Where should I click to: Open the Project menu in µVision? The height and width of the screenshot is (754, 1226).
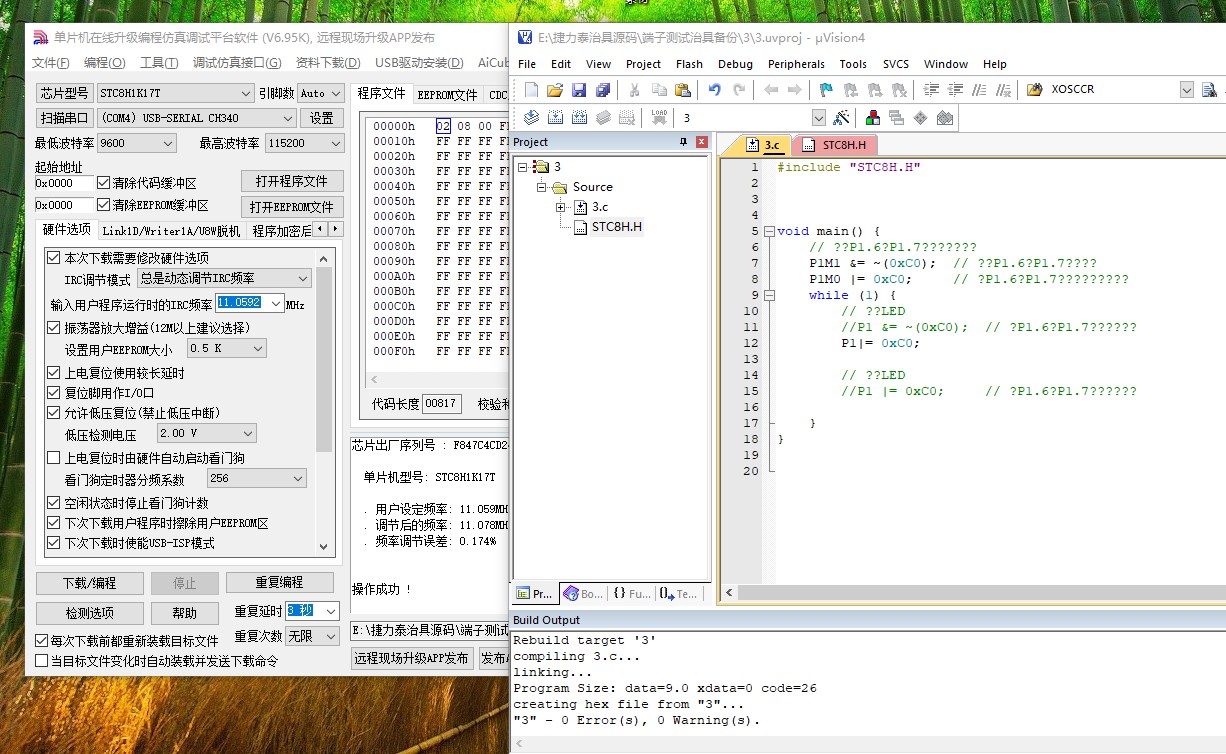click(x=643, y=64)
